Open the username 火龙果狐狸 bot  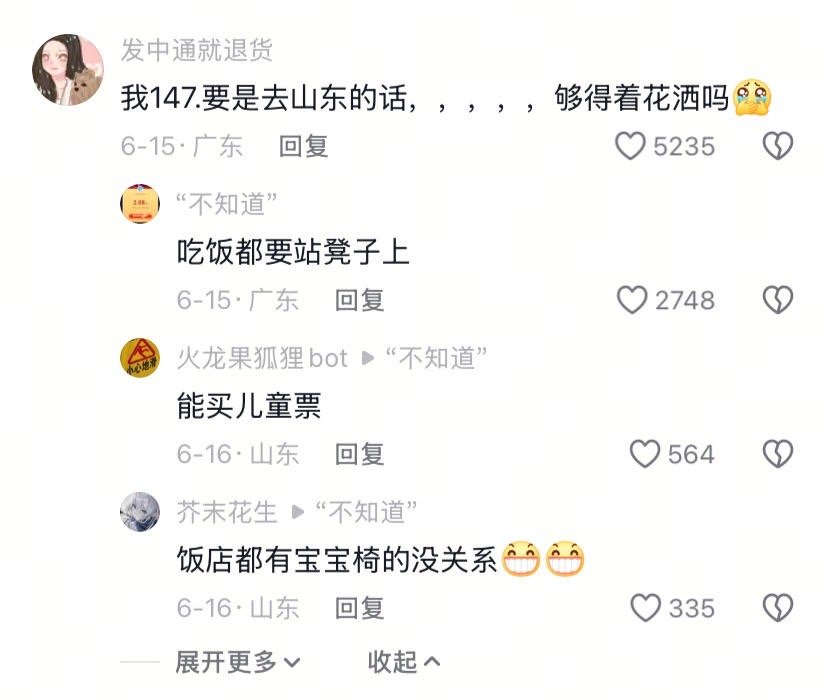(262, 358)
